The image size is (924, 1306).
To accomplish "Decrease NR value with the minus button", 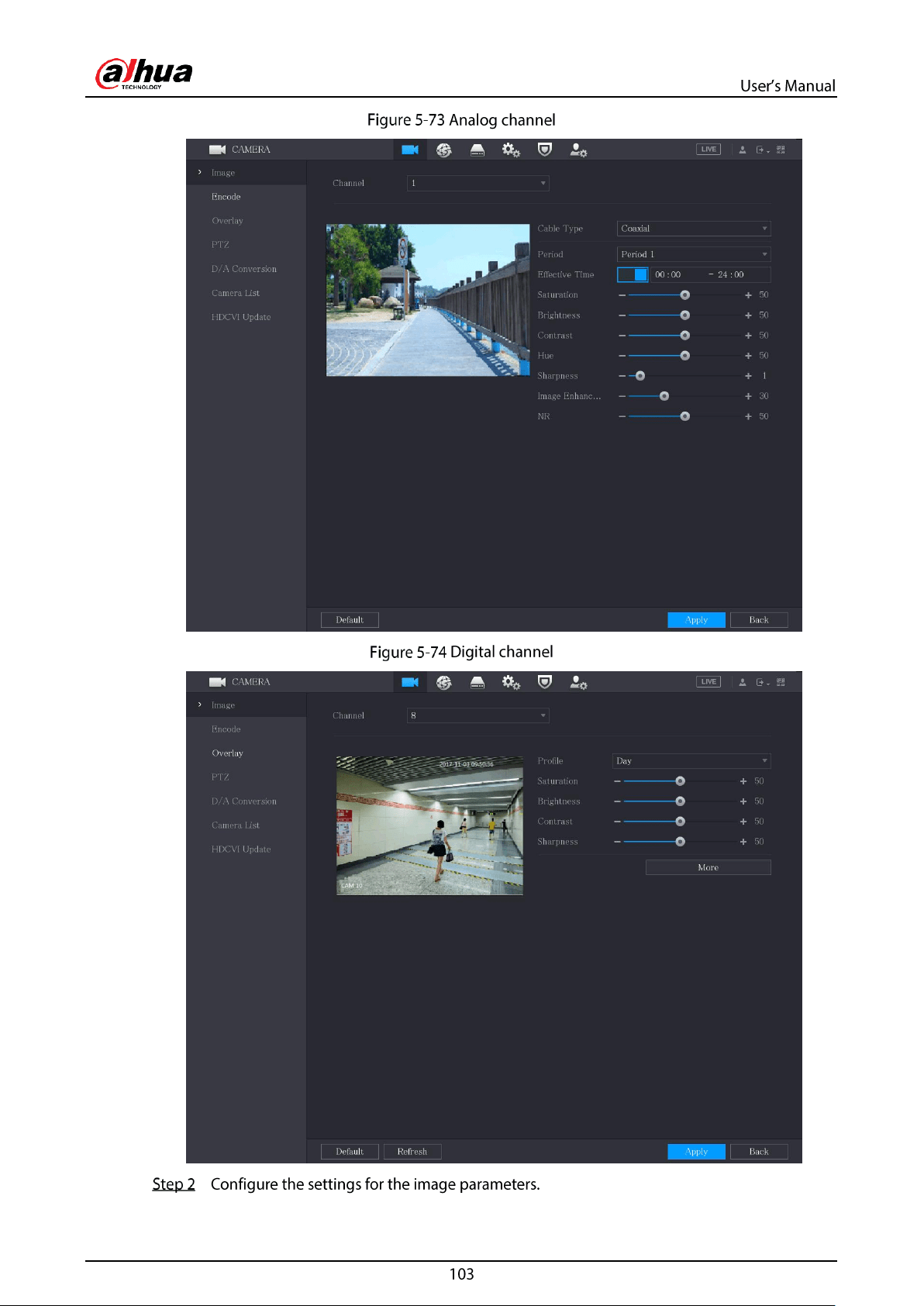I will pyautogui.click(x=622, y=416).
